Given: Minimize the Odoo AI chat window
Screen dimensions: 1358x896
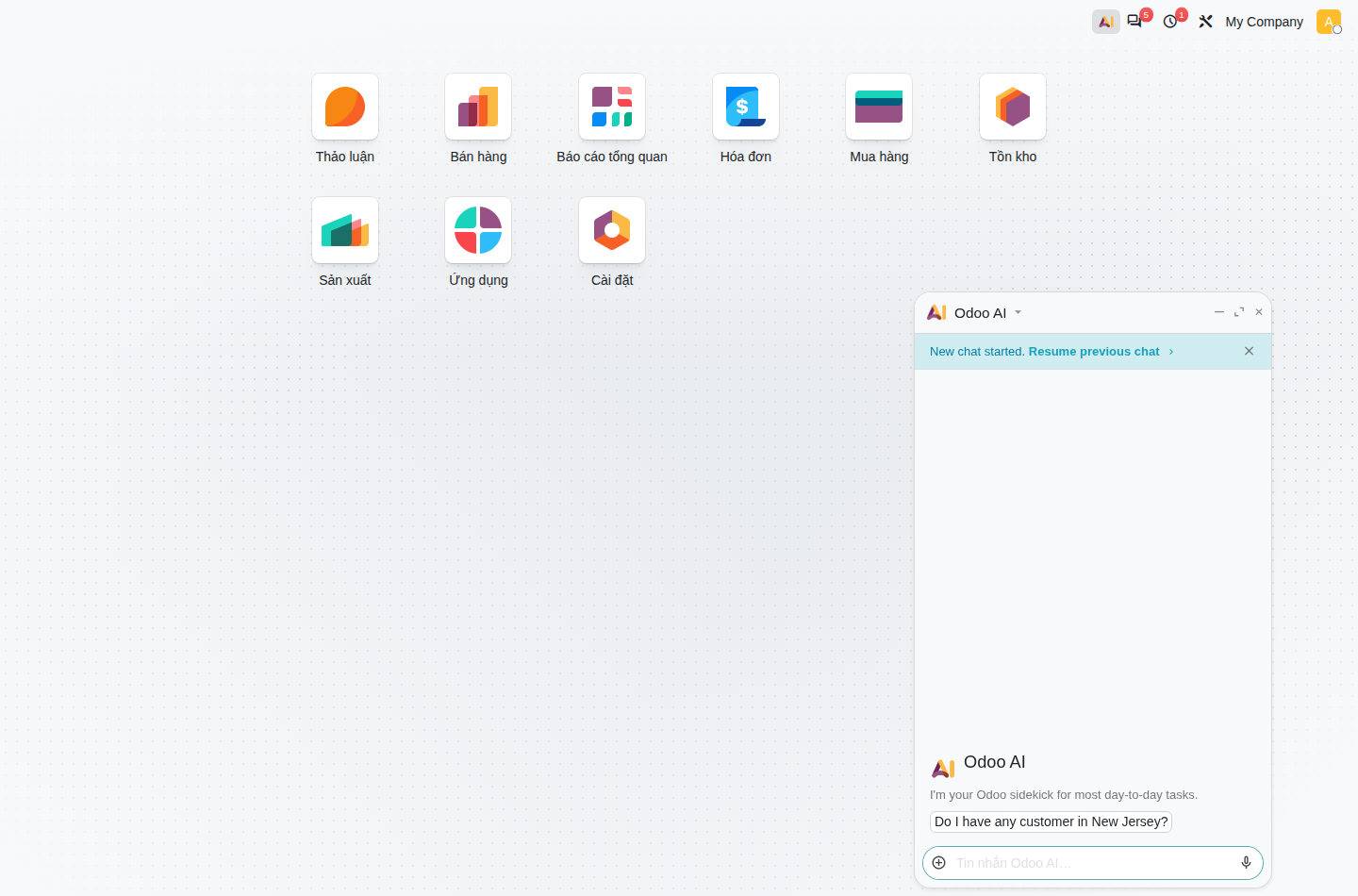Looking at the screenshot, I should tap(1219, 312).
